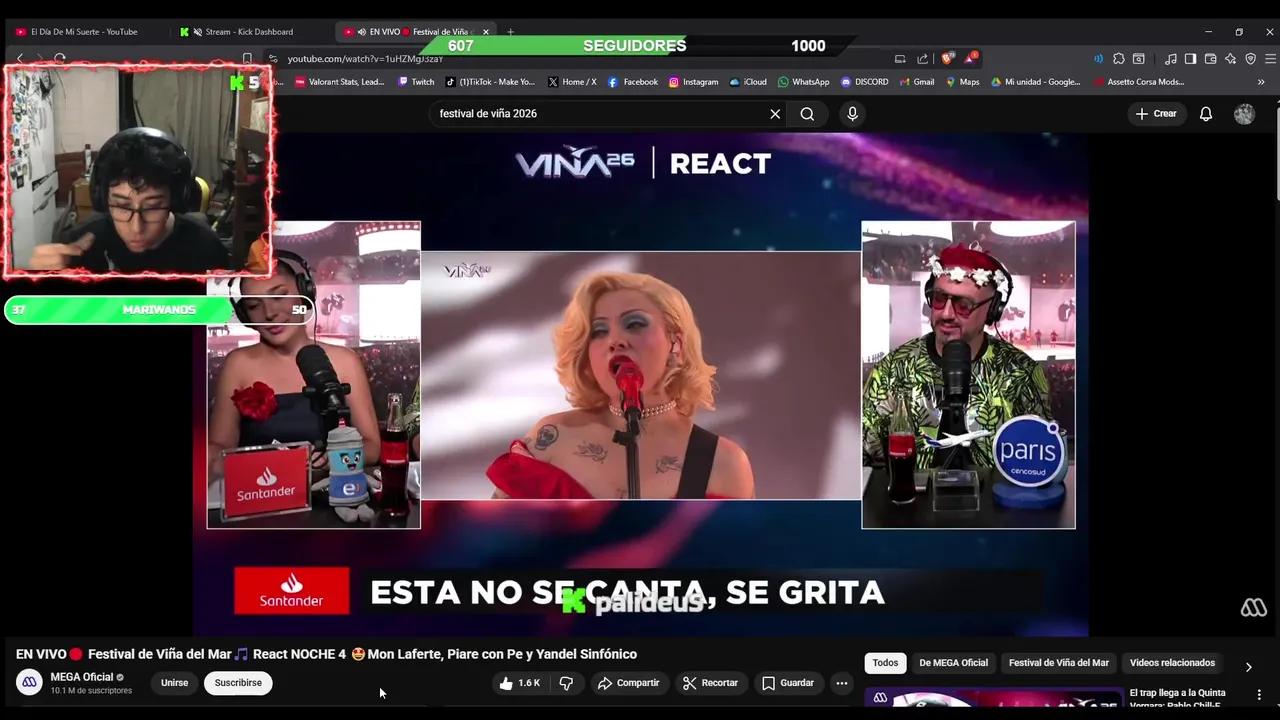Open the Gmail bookmark
The height and width of the screenshot is (720, 1280).
coord(916,82)
